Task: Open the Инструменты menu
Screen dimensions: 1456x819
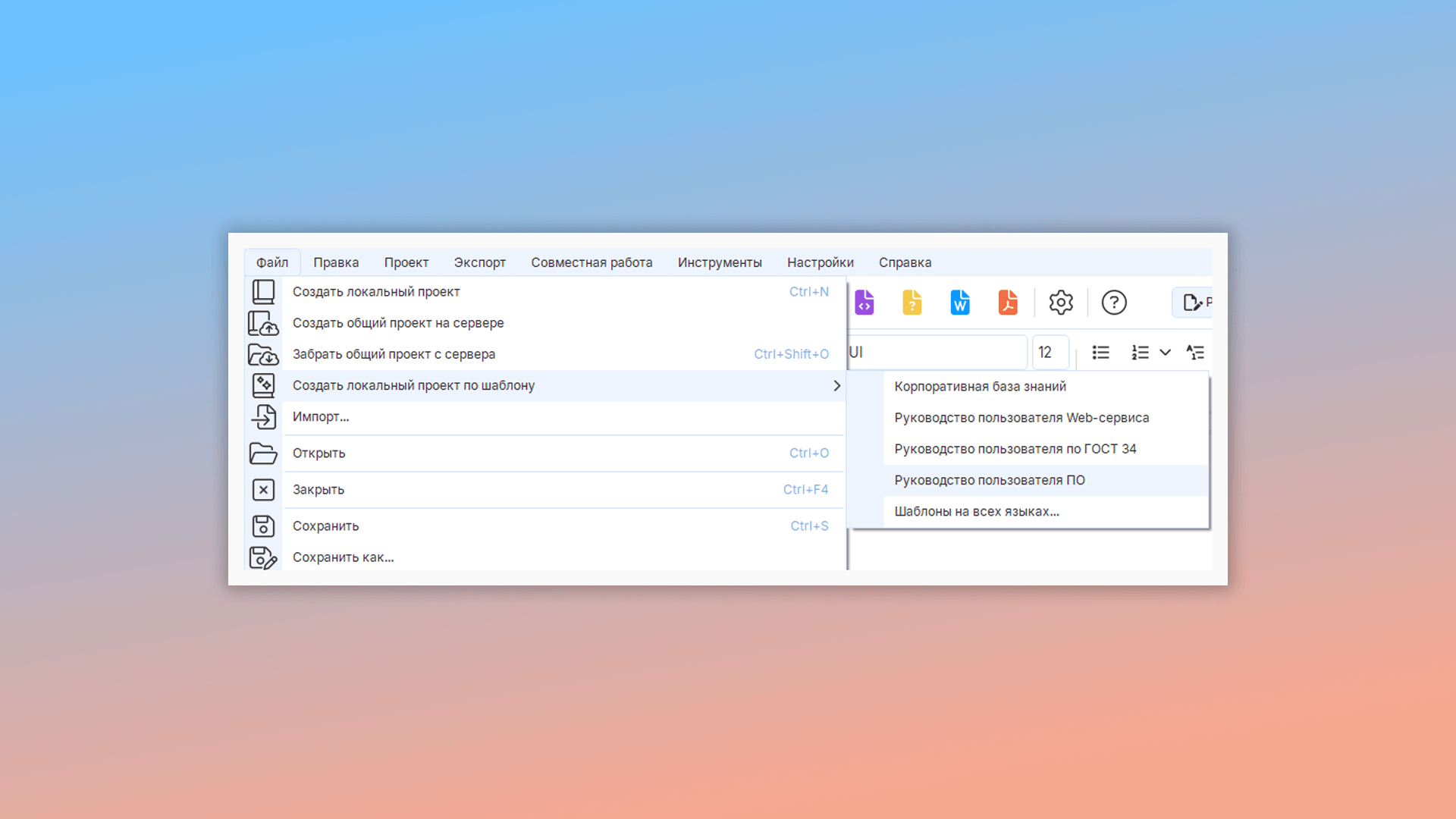Action: tap(720, 262)
